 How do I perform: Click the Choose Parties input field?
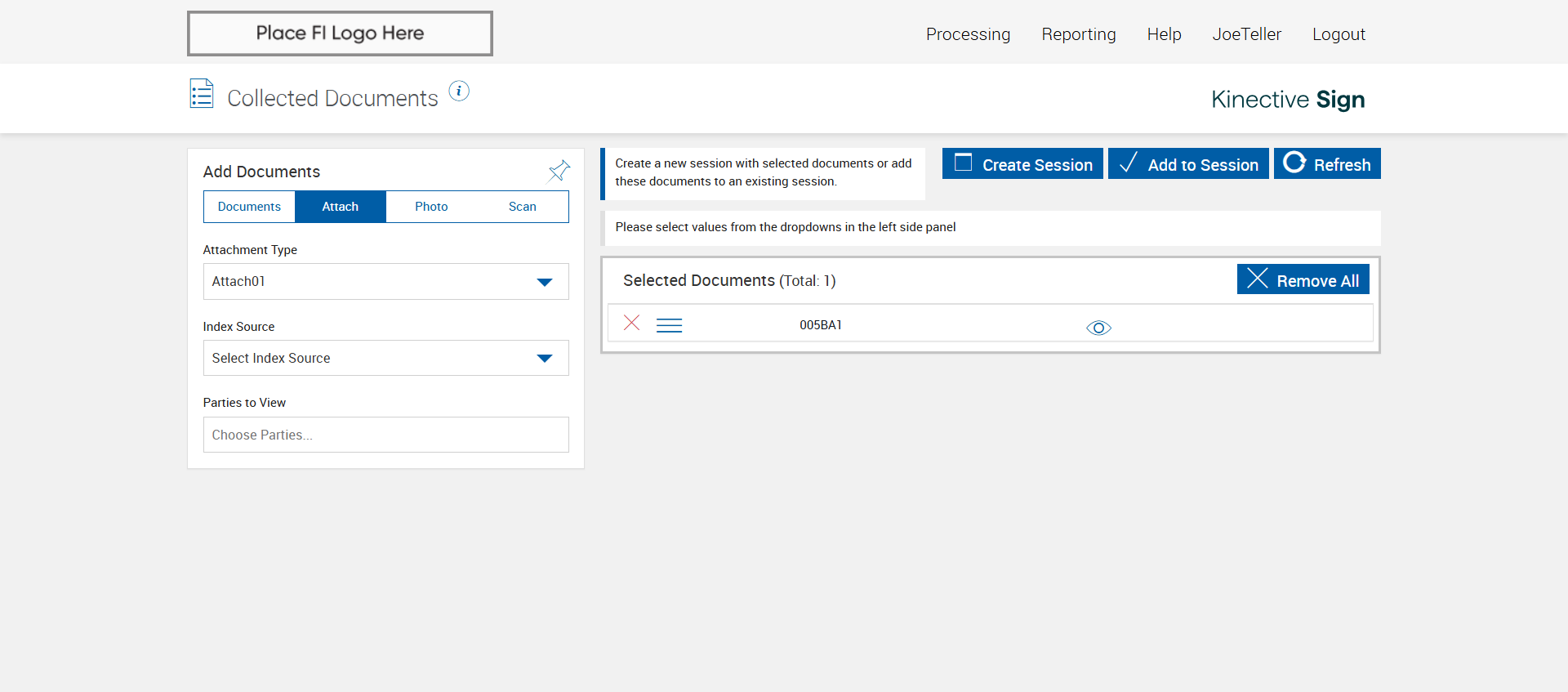pos(385,435)
